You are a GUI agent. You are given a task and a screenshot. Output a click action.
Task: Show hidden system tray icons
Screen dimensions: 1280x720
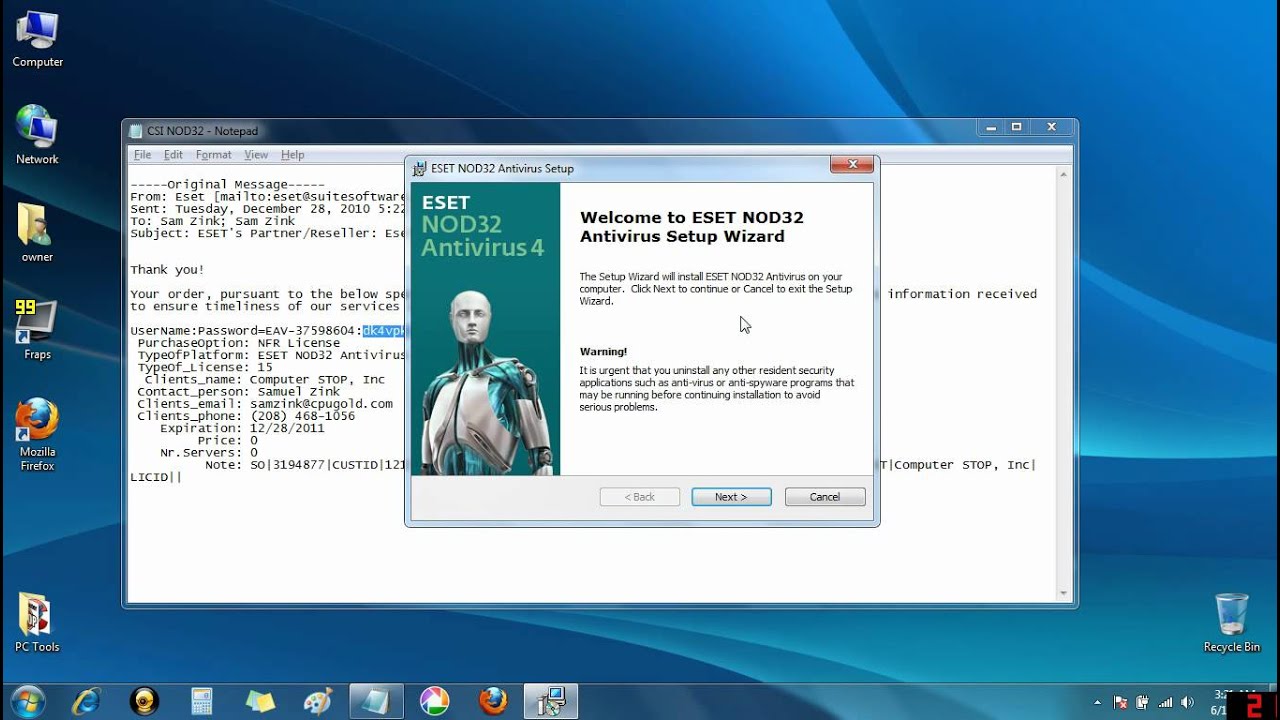click(1097, 703)
